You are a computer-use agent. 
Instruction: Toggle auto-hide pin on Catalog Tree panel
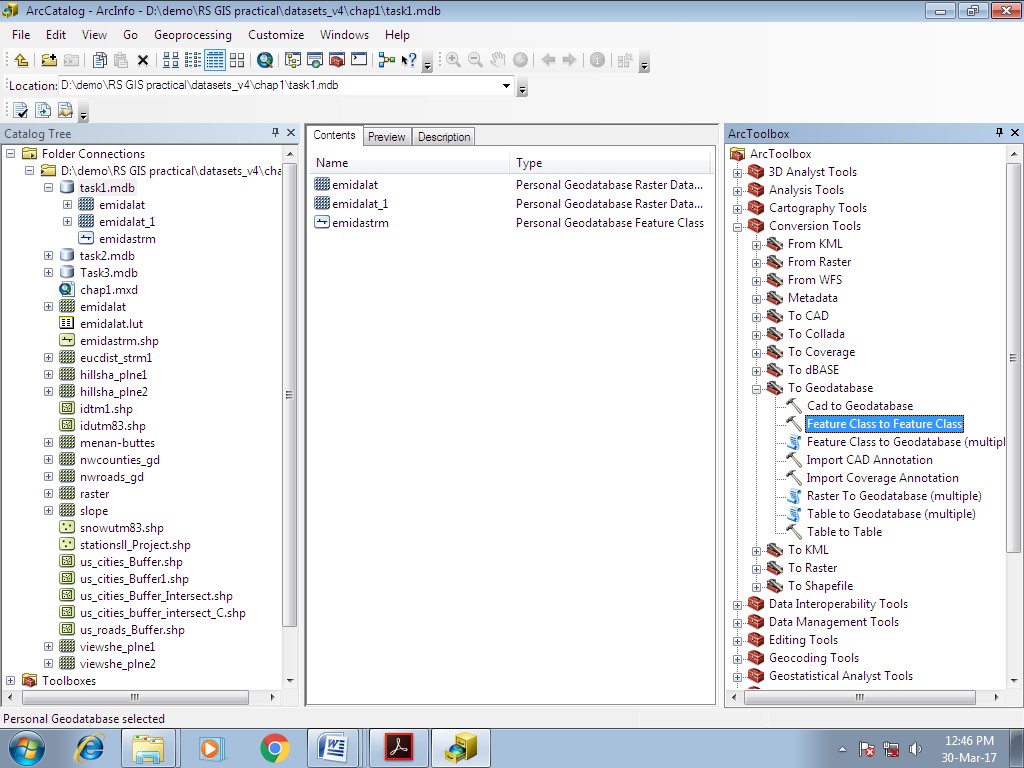276,133
